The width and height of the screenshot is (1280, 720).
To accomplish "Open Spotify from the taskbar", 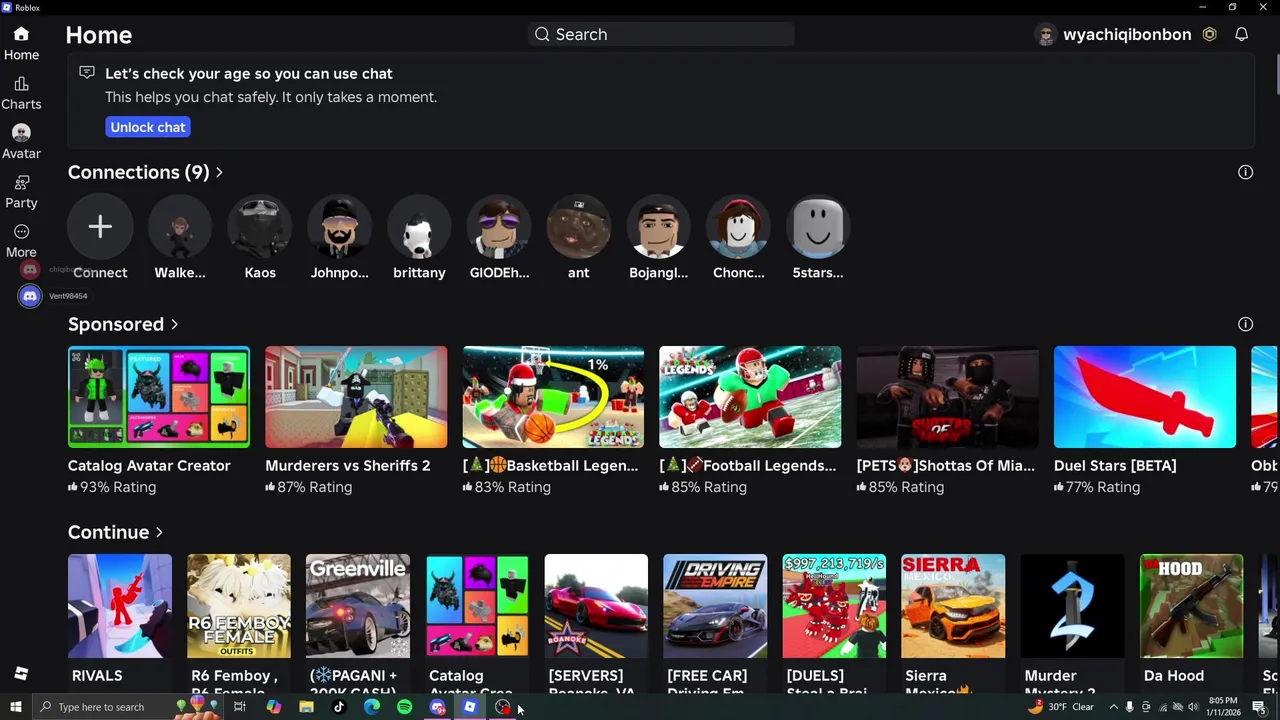I will click(404, 707).
